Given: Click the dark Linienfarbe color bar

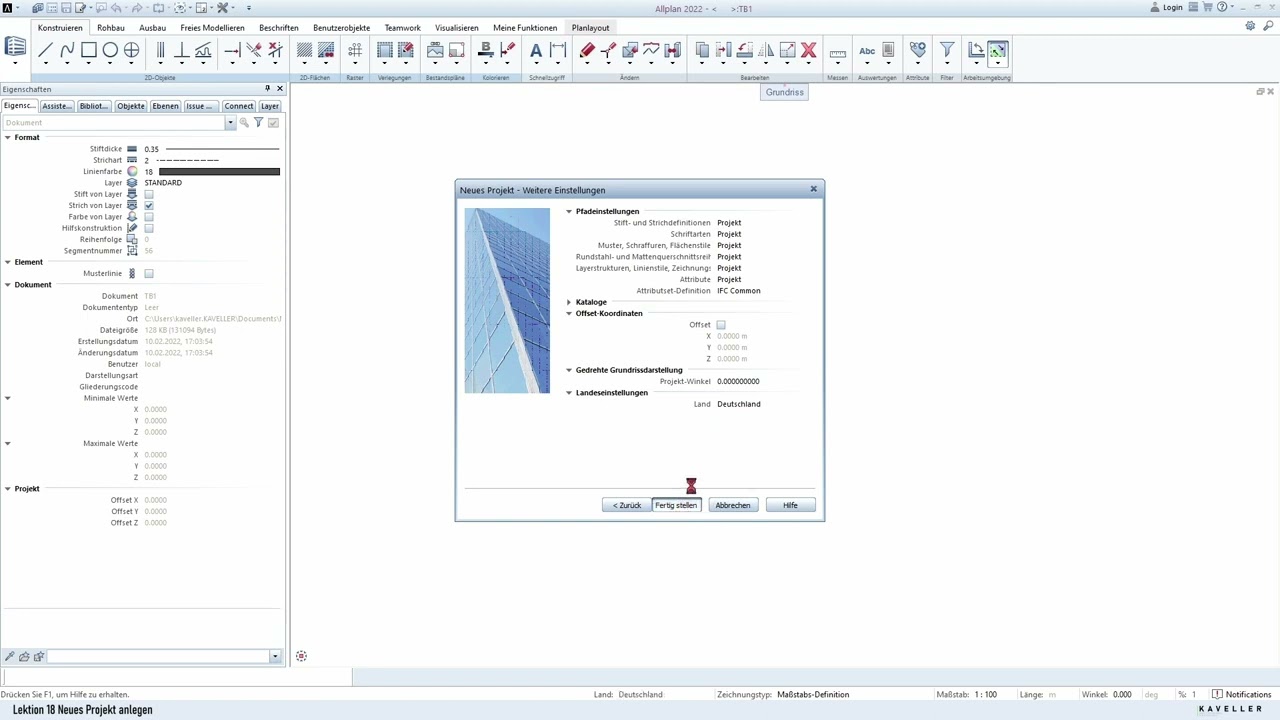Looking at the screenshot, I should (x=219, y=172).
